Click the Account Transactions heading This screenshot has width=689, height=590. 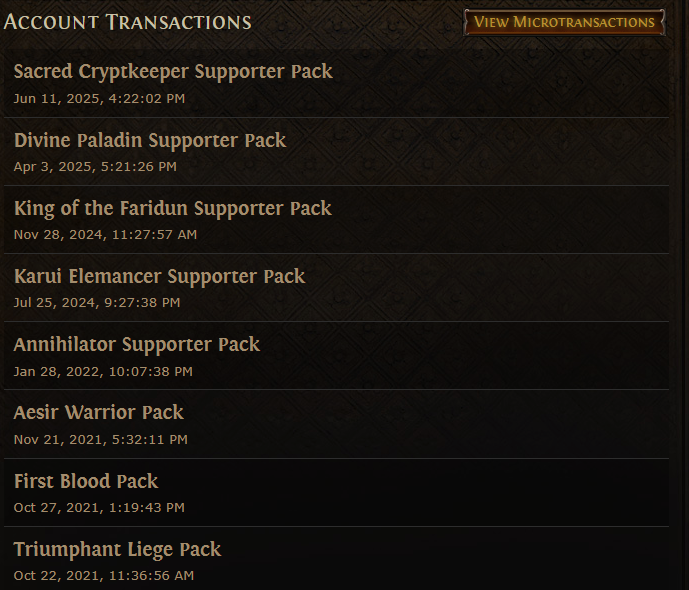(x=128, y=21)
